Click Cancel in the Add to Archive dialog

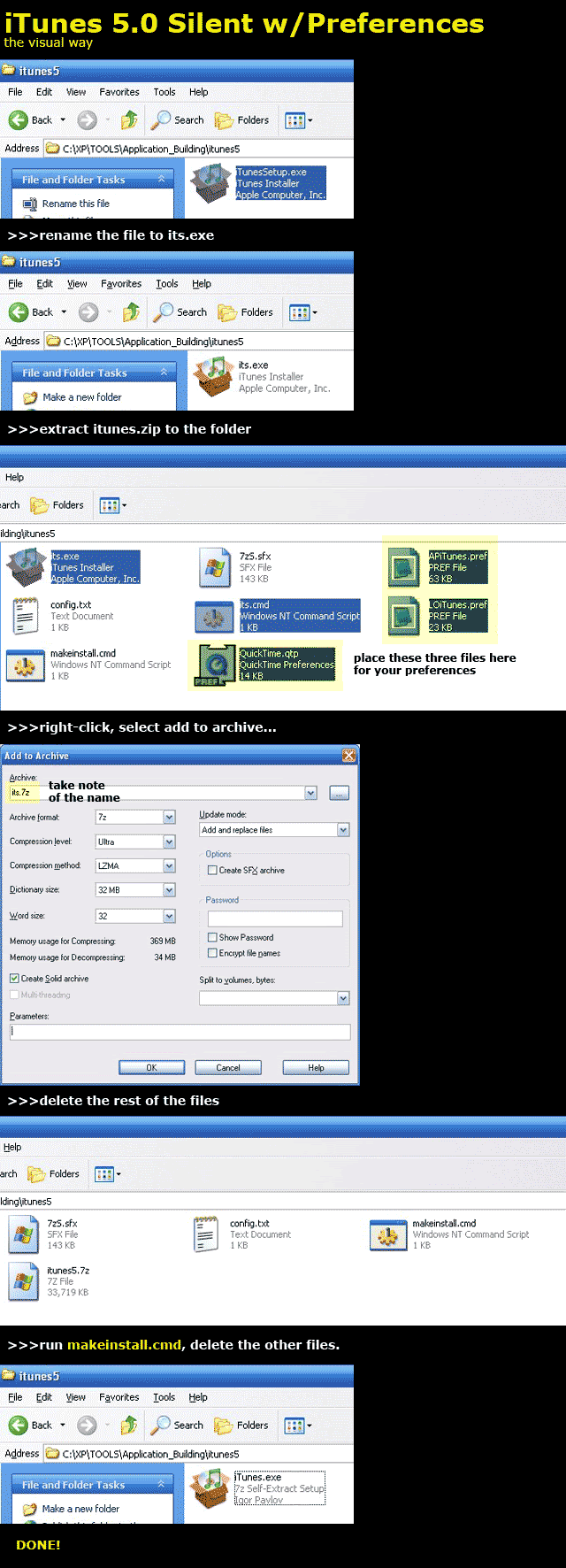point(228,1067)
